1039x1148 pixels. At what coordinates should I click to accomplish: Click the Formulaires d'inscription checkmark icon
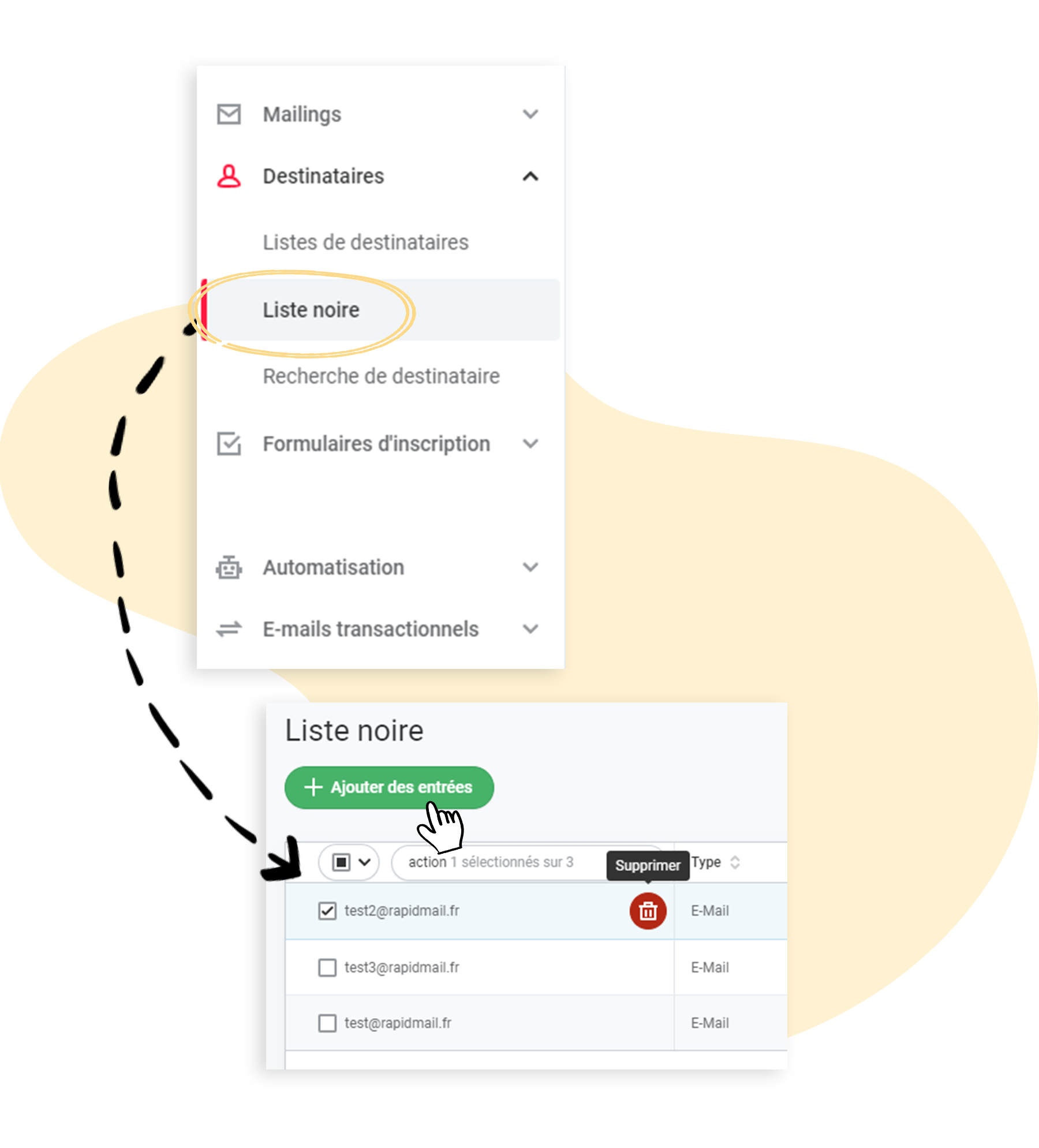click(x=229, y=443)
